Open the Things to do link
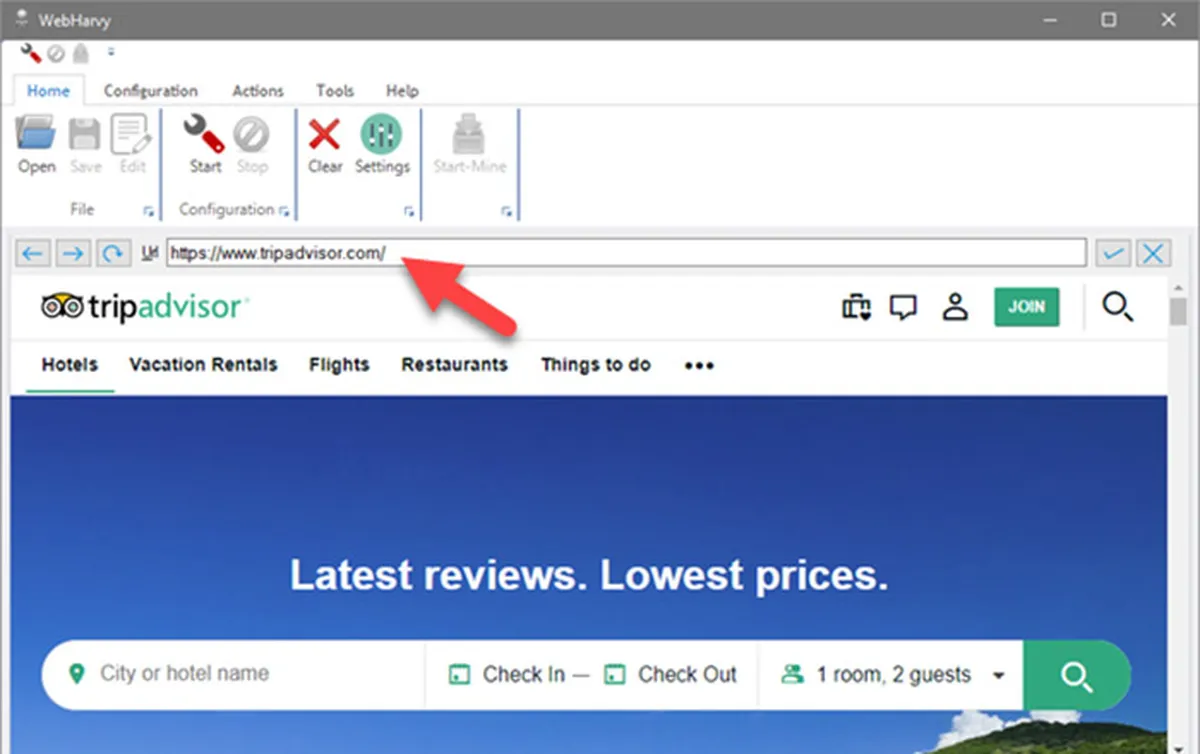 pyautogui.click(x=596, y=365)
